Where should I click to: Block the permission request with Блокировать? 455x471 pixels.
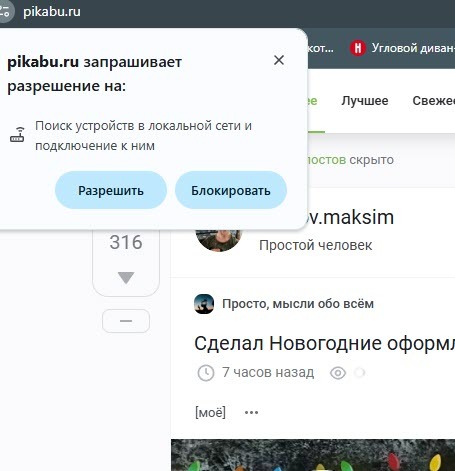point(231,190)
